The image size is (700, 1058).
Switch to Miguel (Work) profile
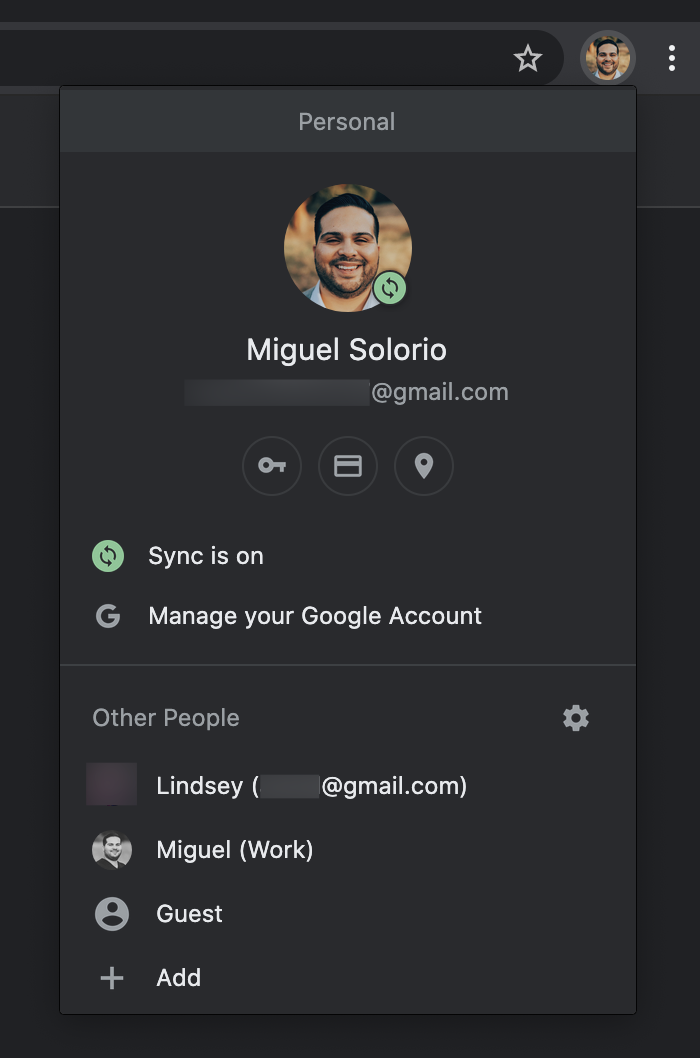click(x=234, y=850)
